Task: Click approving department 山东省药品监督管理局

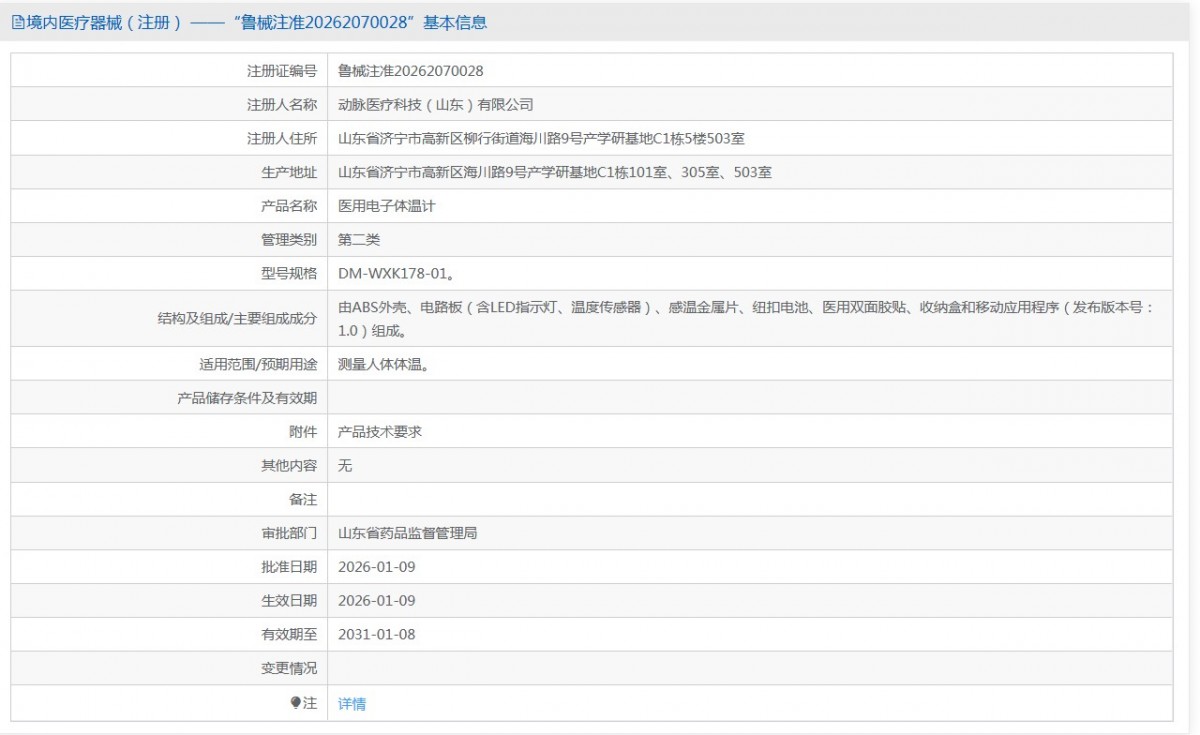Action: click(408, 533)
